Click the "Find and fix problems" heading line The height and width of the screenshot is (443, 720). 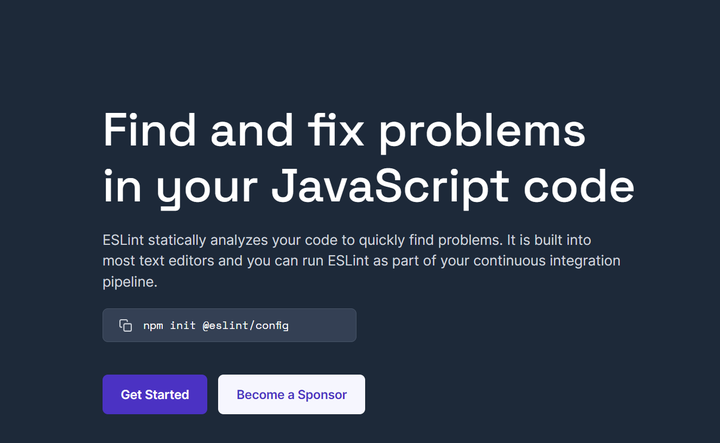[x=344, y=131]
